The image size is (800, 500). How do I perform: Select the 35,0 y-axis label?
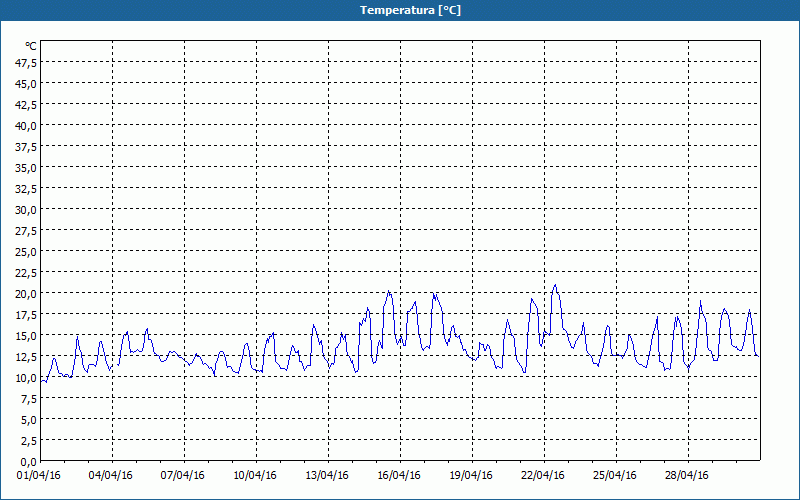(26, 168)
